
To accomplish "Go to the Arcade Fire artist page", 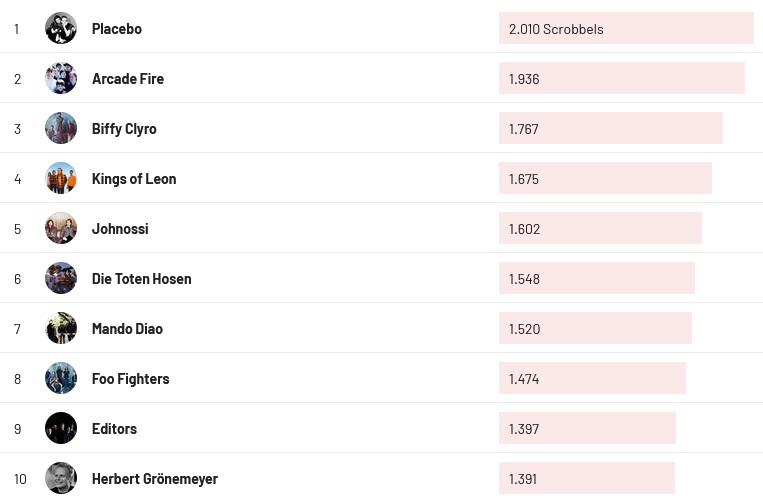I will coord(128,79).
